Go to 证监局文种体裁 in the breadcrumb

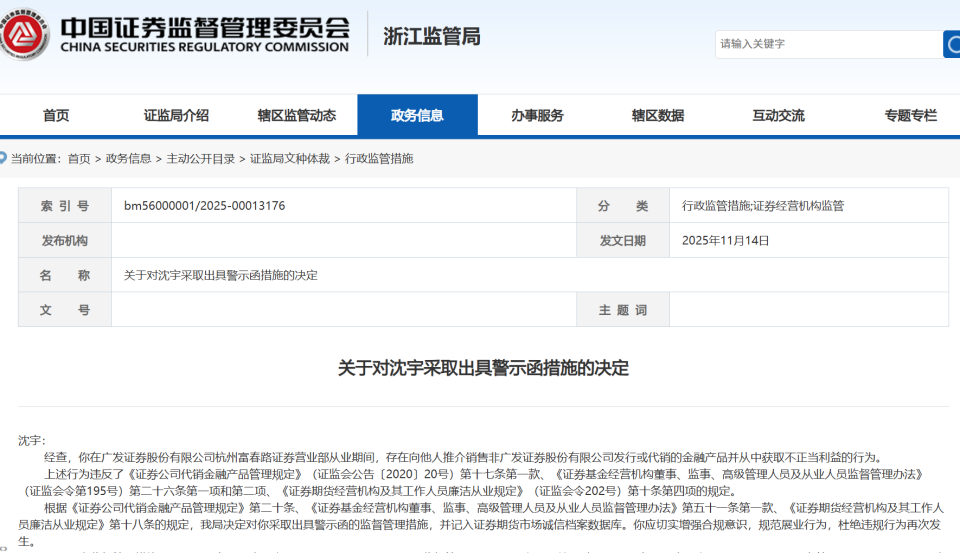[290, 159]
